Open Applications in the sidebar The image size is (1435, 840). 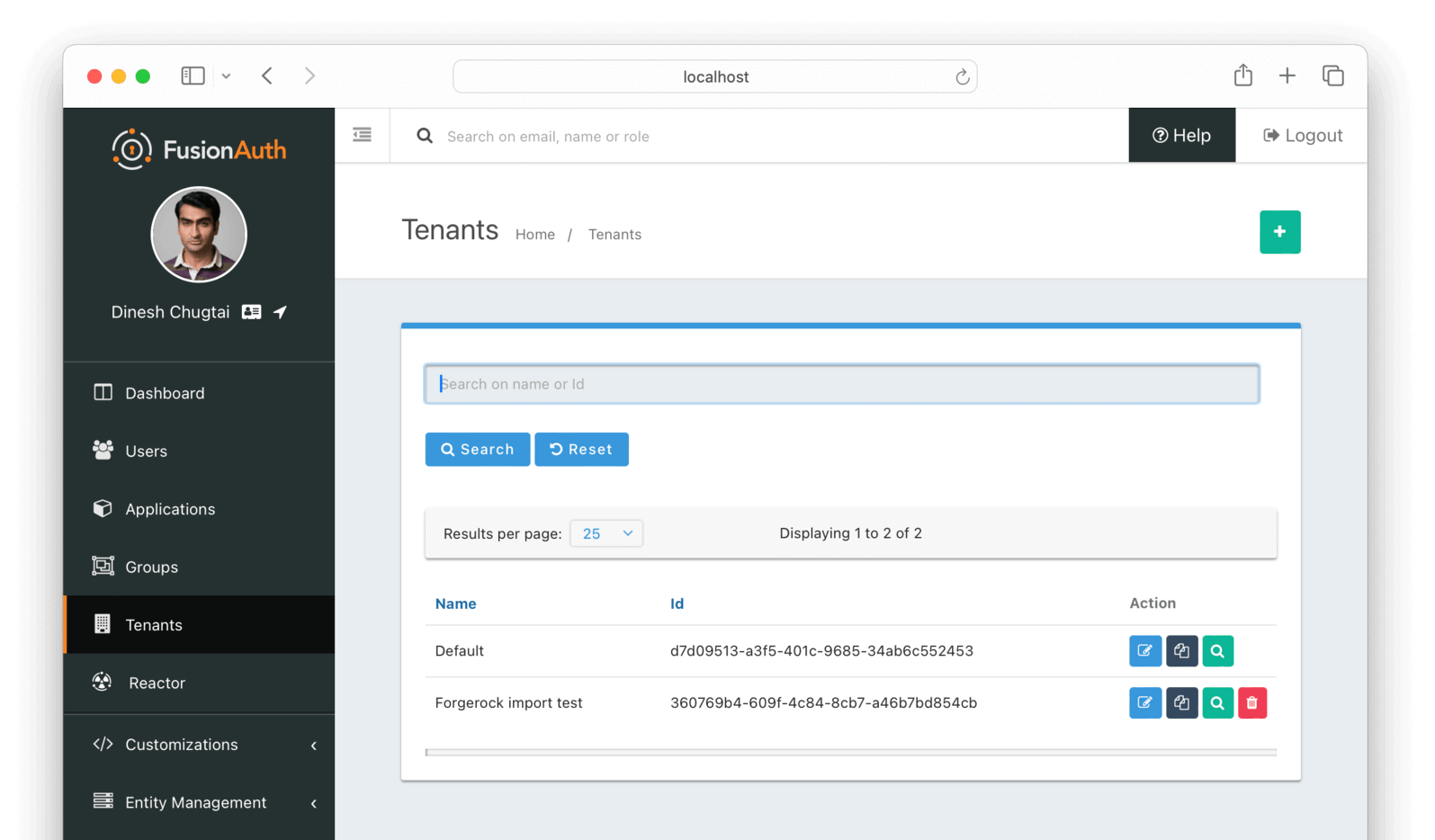(199, 509)
